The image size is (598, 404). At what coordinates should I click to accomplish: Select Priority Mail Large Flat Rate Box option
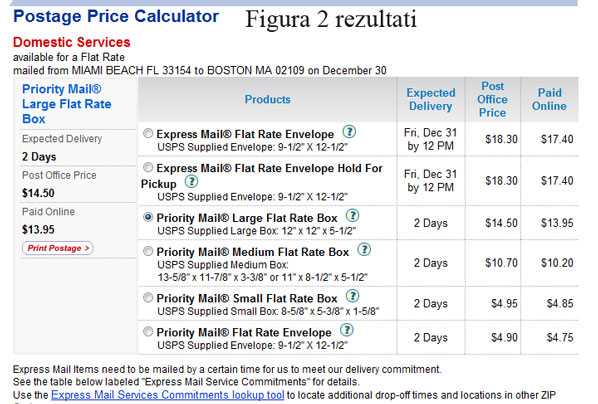148,217
